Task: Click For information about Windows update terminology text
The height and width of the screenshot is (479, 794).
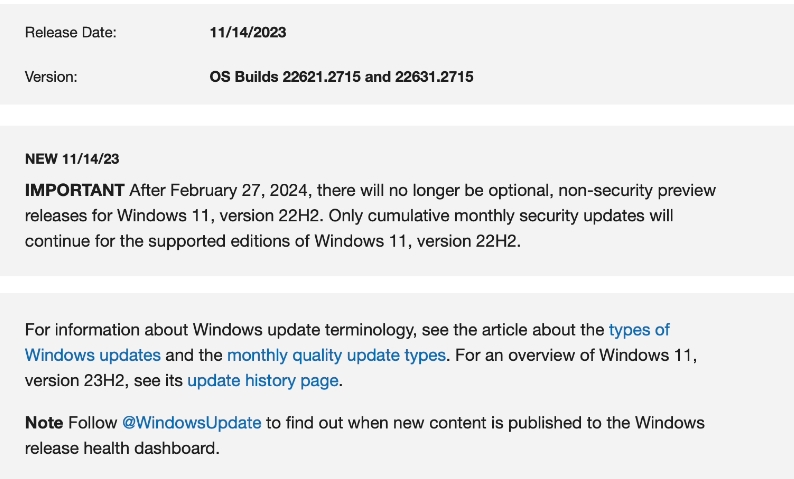Action: point(220,330)
